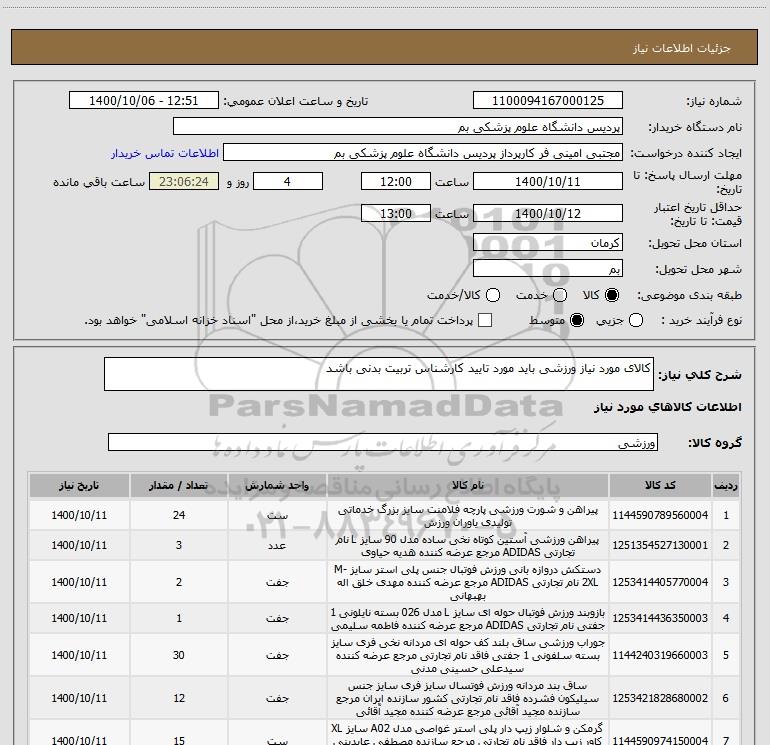The image size is (770, 745).
Task: Click the row 1 product name پیراهن و شورت ورزشی
Action: (468, 516)
